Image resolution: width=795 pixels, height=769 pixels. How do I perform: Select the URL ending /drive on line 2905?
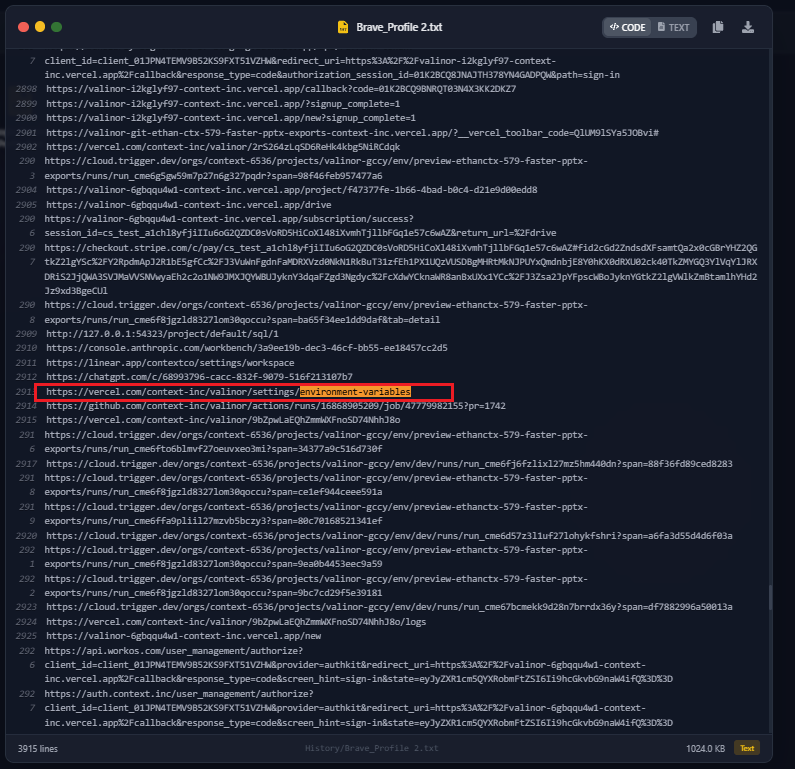(x=189, y=205)
